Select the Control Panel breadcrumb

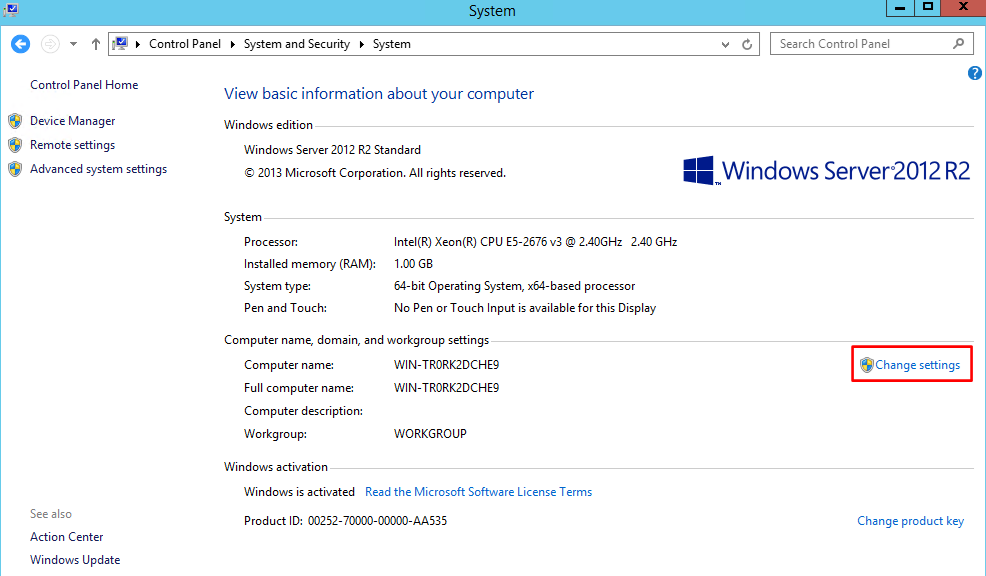[183, 44]
